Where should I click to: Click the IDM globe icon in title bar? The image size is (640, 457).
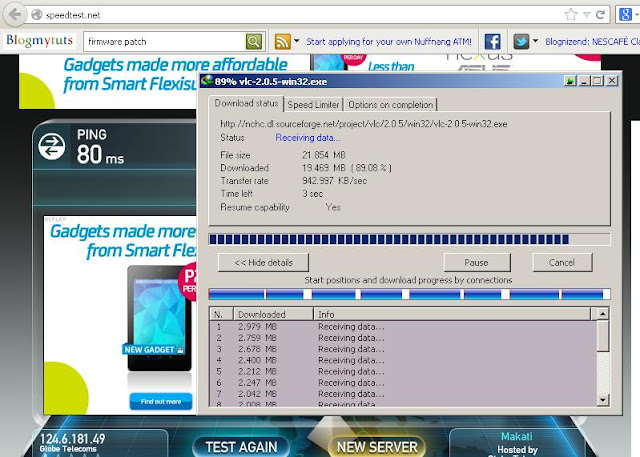click(207, 80)
